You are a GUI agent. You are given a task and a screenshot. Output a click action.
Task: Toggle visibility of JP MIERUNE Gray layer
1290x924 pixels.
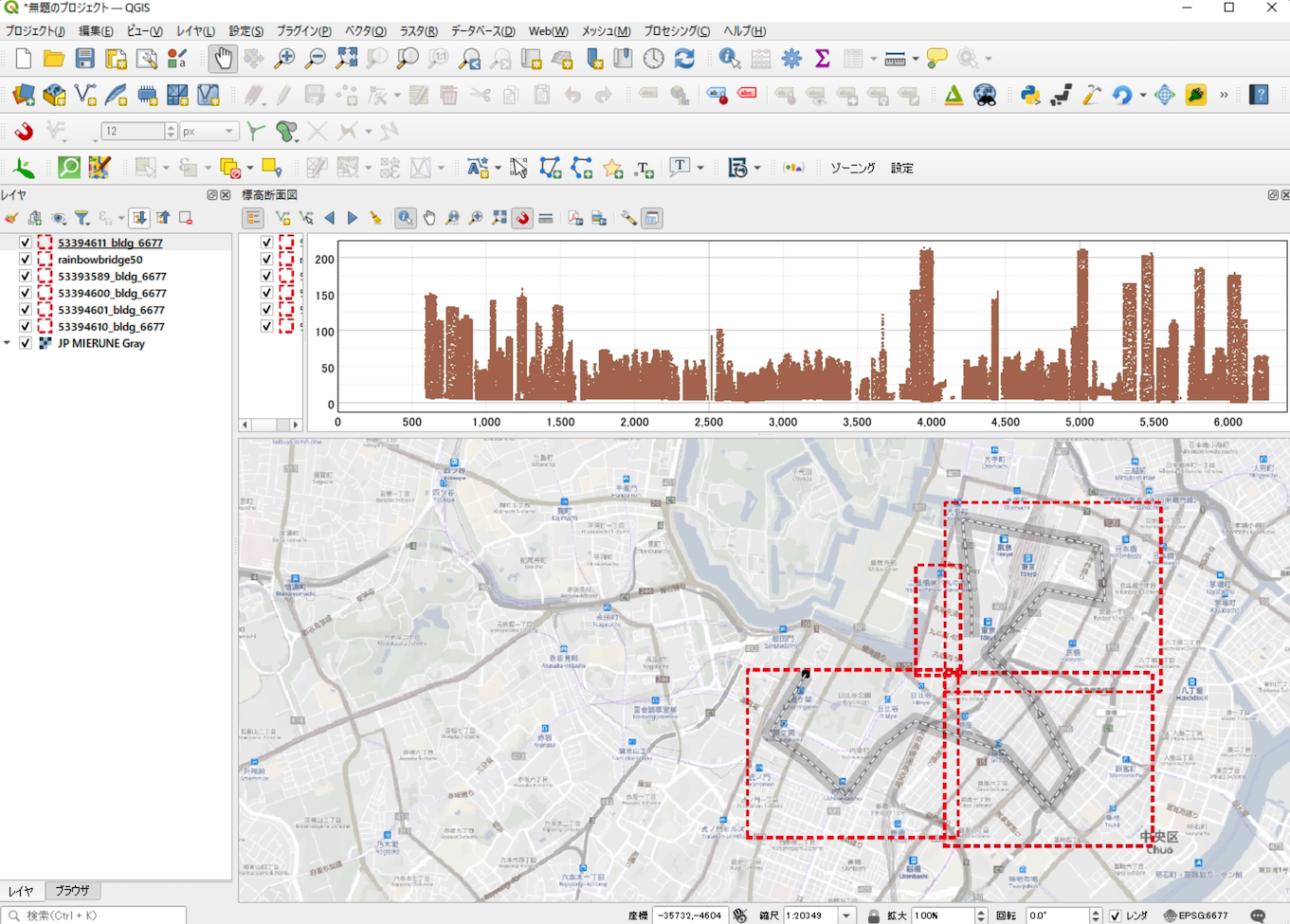(x=26, y=344)
